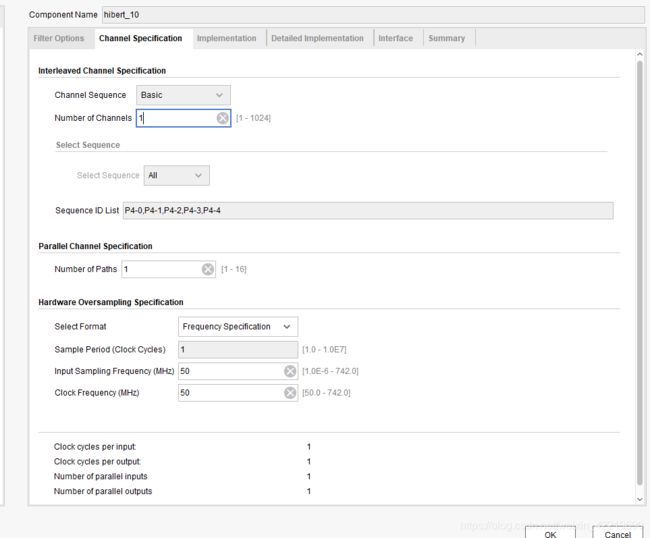
Task: Click the '[50.0 - 742.0]' range text
Action: click(x=326, y=393)
